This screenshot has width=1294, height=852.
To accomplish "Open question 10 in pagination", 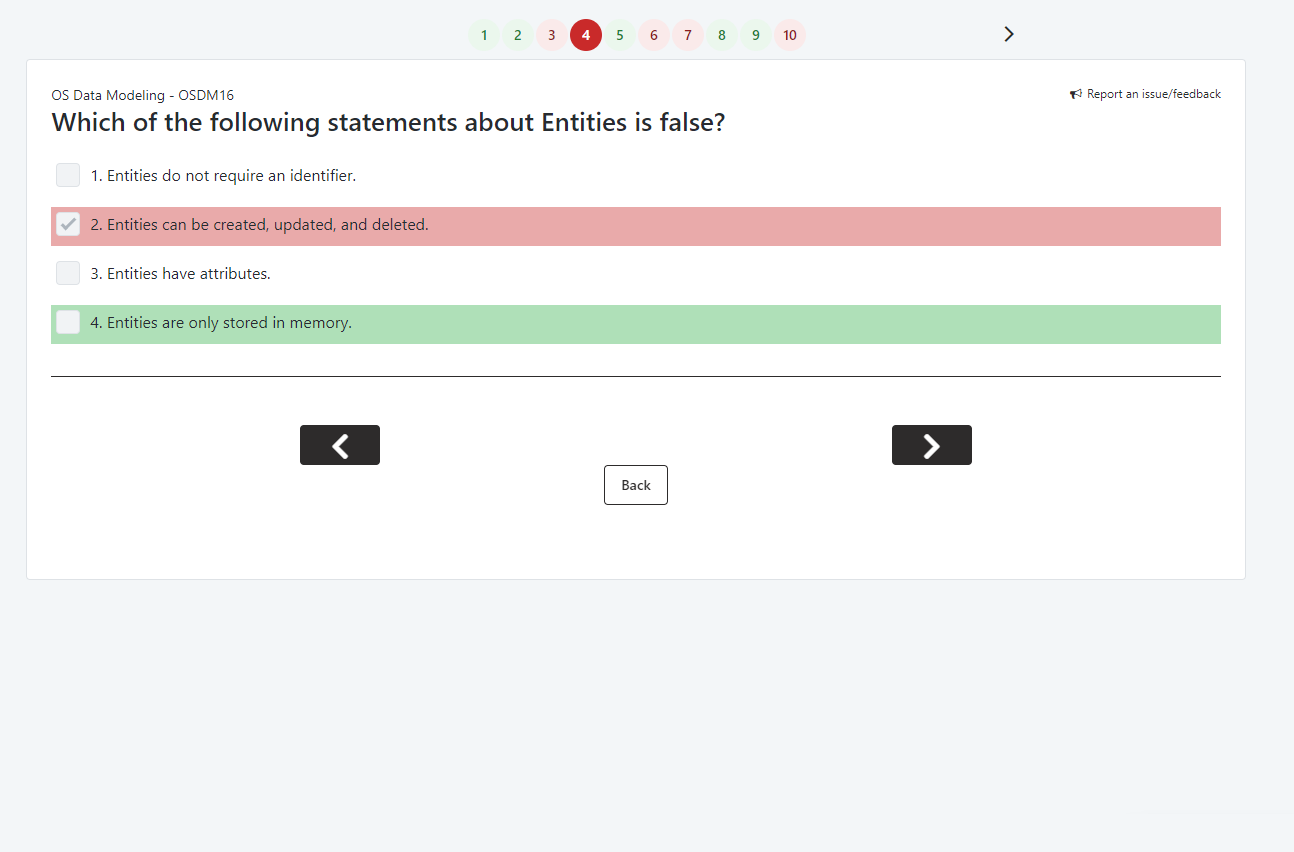I will point(790,36).
